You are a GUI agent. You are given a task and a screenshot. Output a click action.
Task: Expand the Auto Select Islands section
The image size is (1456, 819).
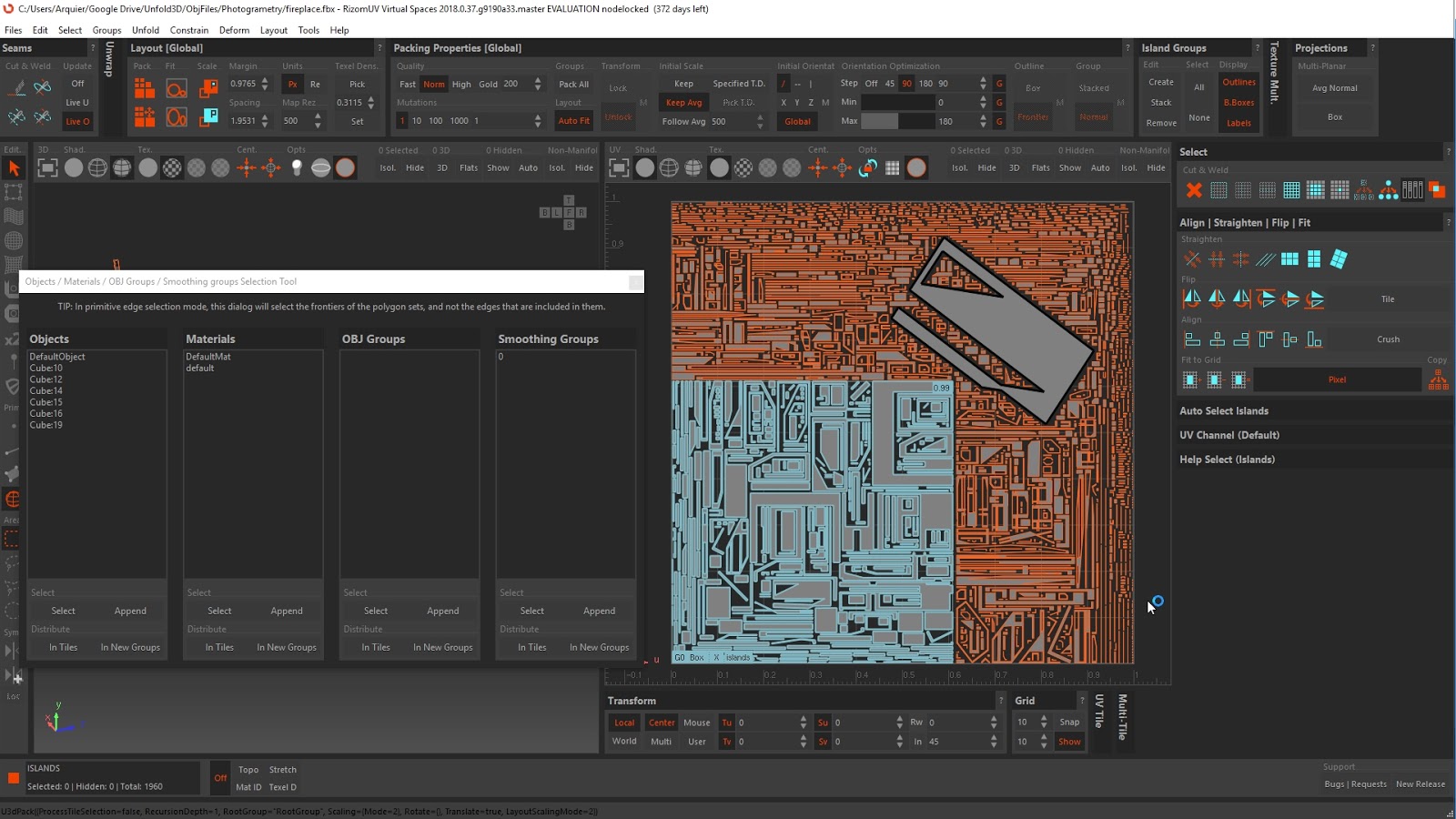(x=1223, y=411)
